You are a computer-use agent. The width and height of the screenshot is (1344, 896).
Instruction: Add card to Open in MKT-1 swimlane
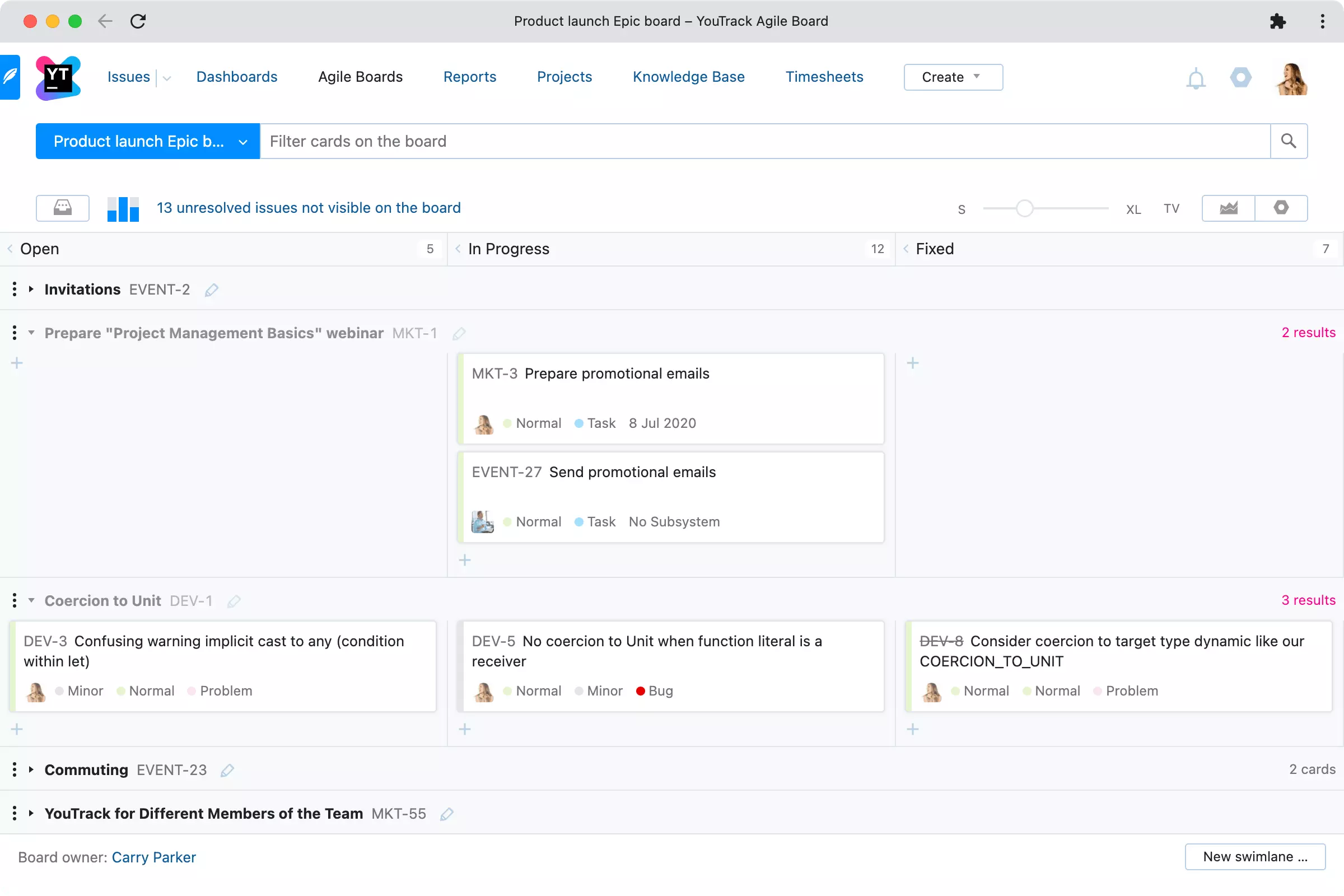click(x=17, y=363)
